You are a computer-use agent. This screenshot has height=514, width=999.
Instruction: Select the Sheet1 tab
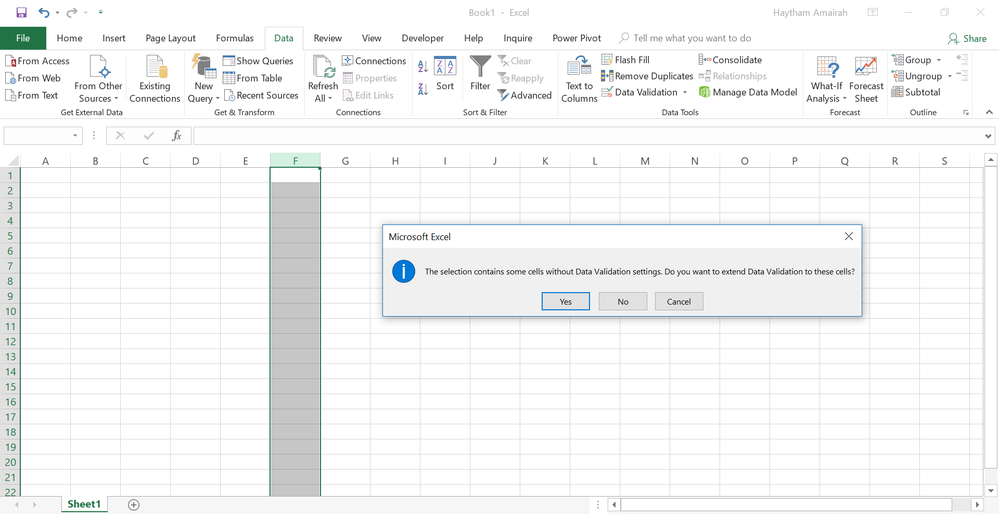pyautogui.click(x=85, y=504)
